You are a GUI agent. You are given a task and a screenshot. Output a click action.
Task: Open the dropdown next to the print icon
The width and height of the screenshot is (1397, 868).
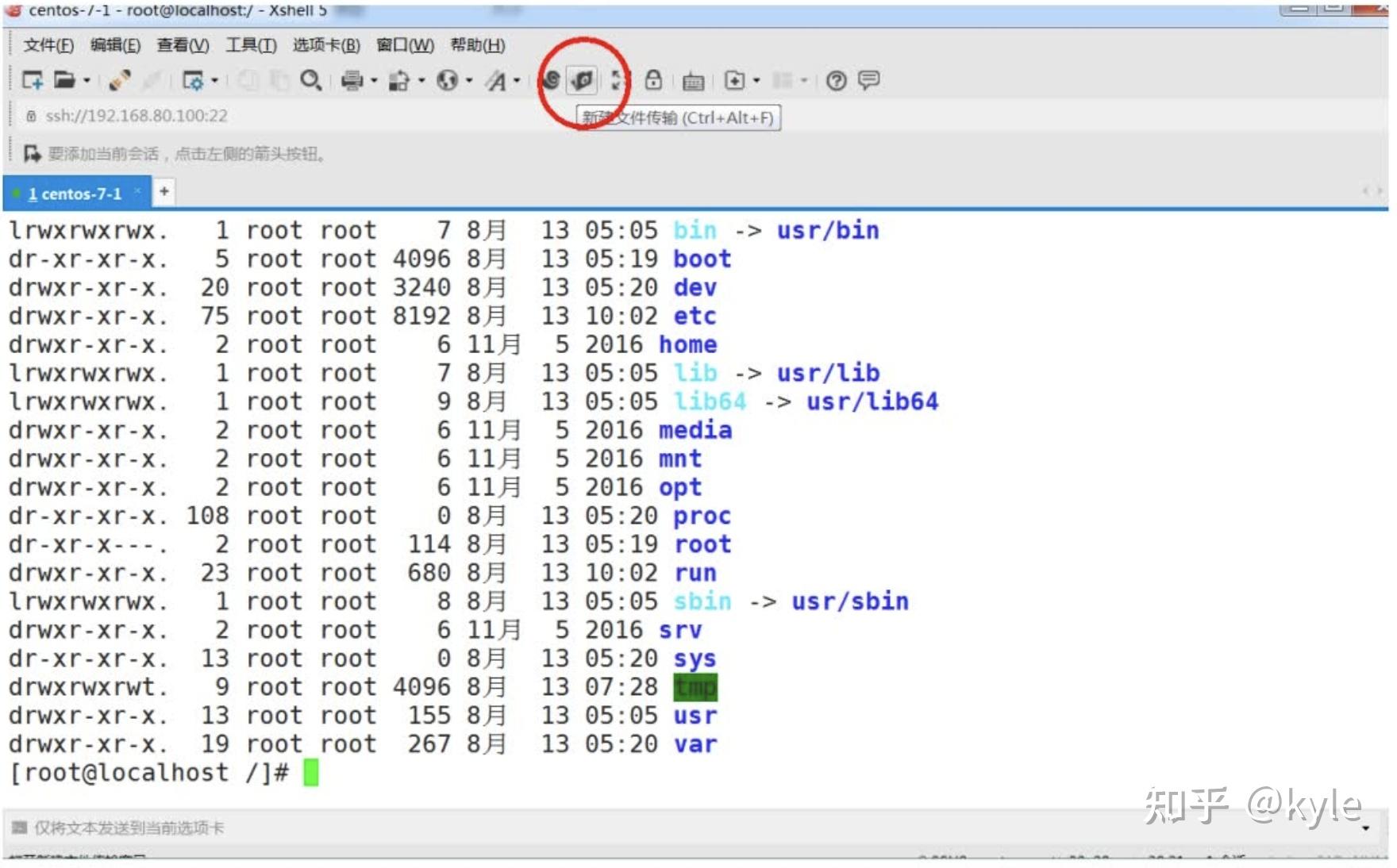click(374, 80)
